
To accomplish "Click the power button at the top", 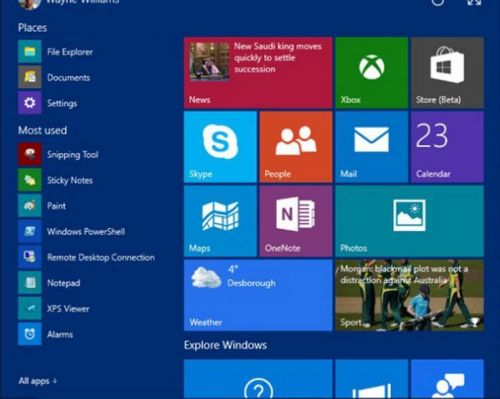I will pos(438,2).
